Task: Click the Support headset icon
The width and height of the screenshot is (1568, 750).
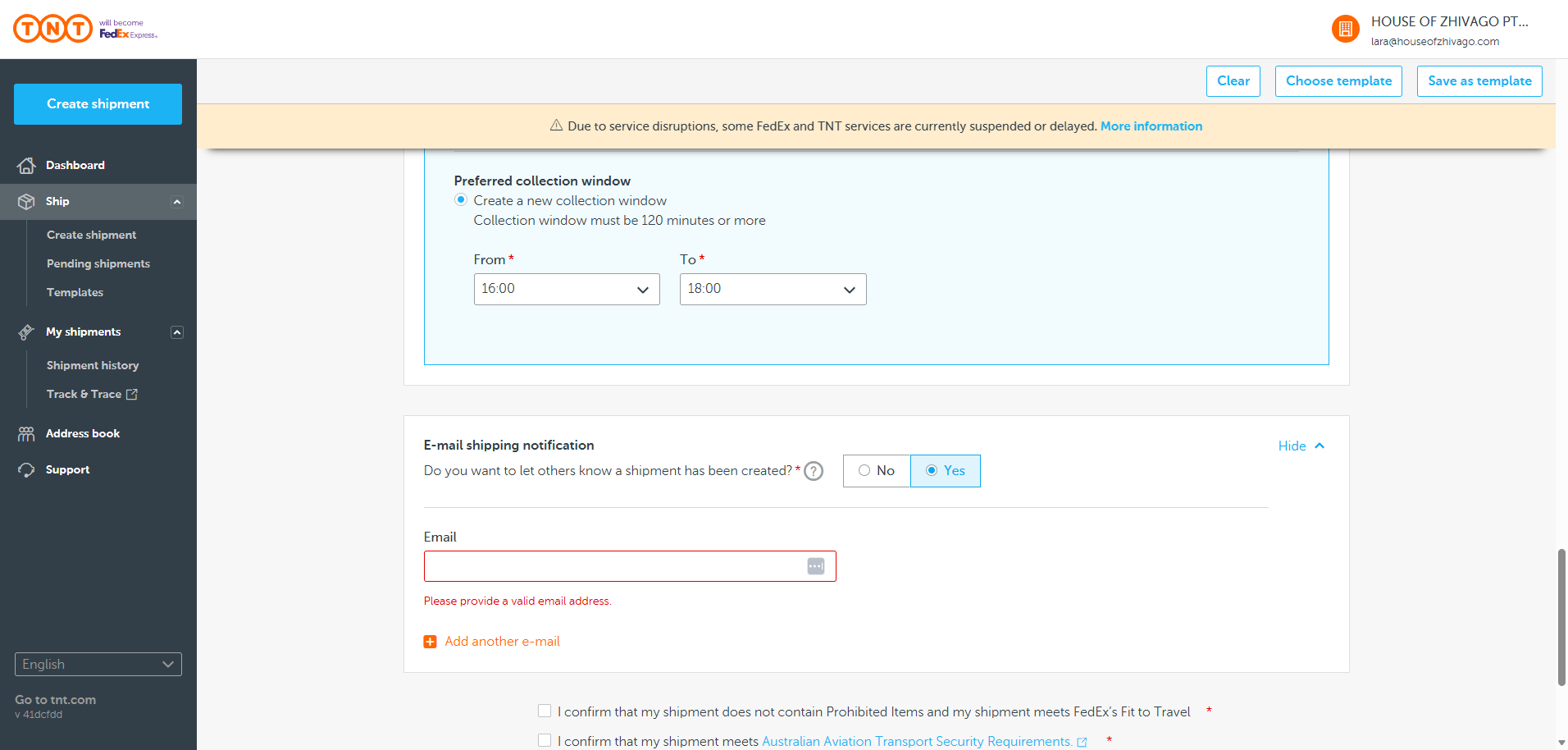Action: pos(26,470)
